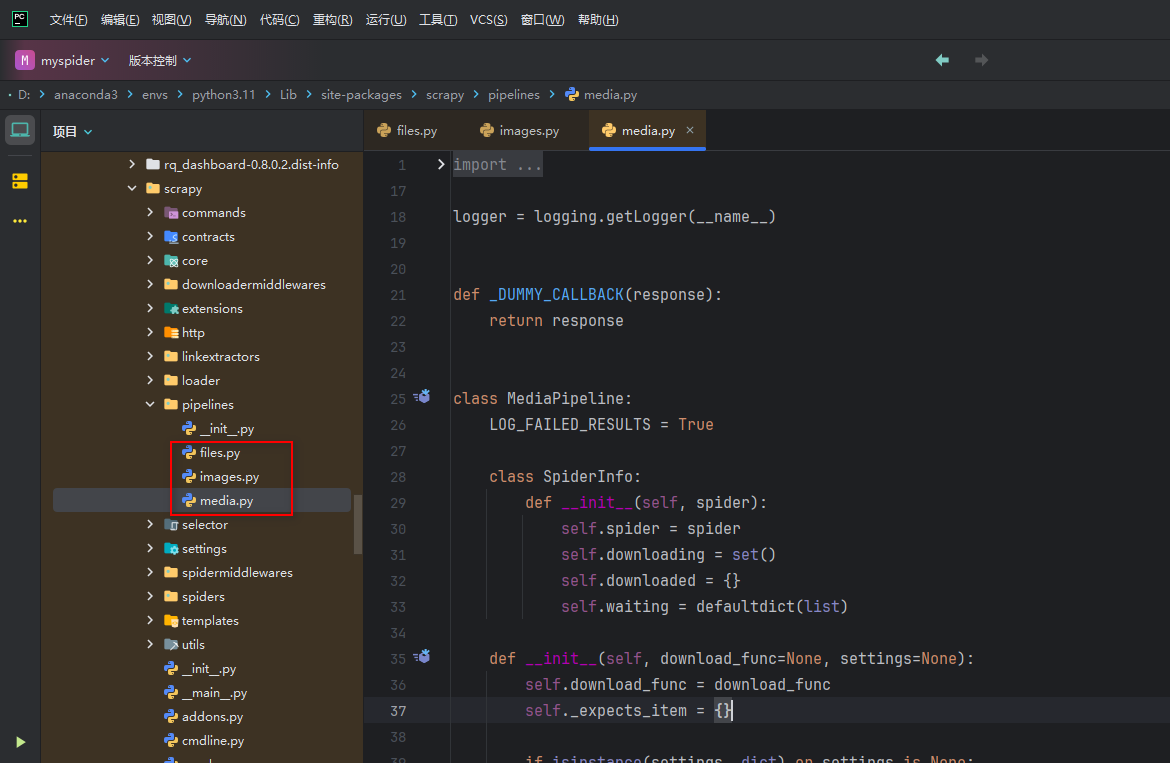Click the Python icon on the images.py tab
Viewport: 1170px width, 763px height.
[x=489, y=130]
